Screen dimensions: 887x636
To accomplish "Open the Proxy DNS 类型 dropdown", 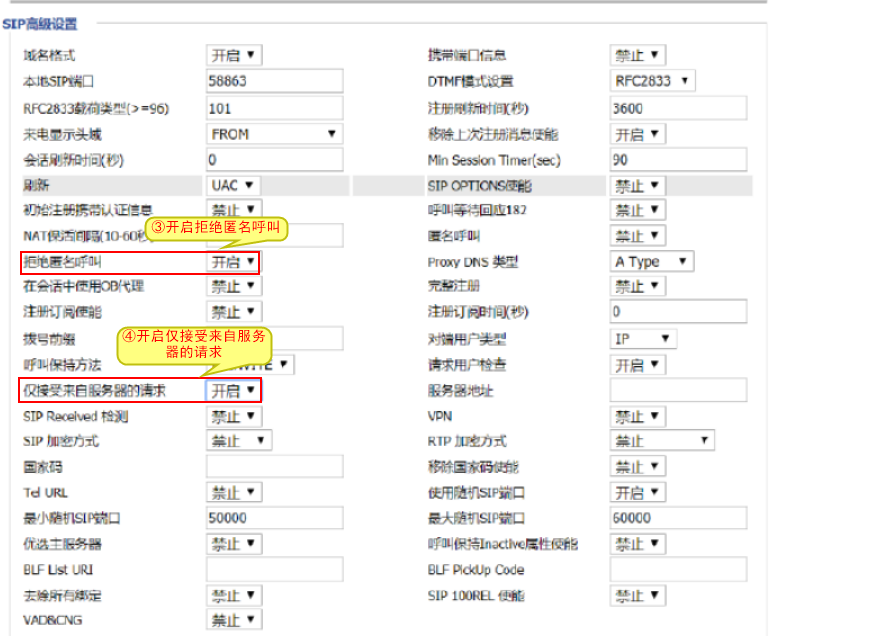I will coord(652,262).
